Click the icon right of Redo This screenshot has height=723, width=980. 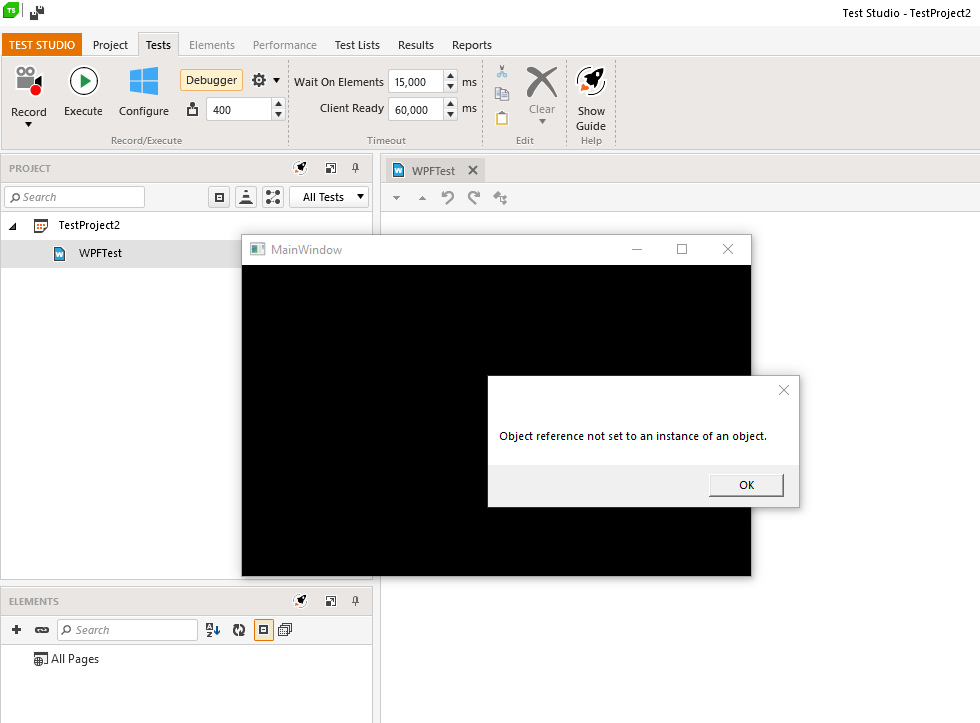[500, 198]
